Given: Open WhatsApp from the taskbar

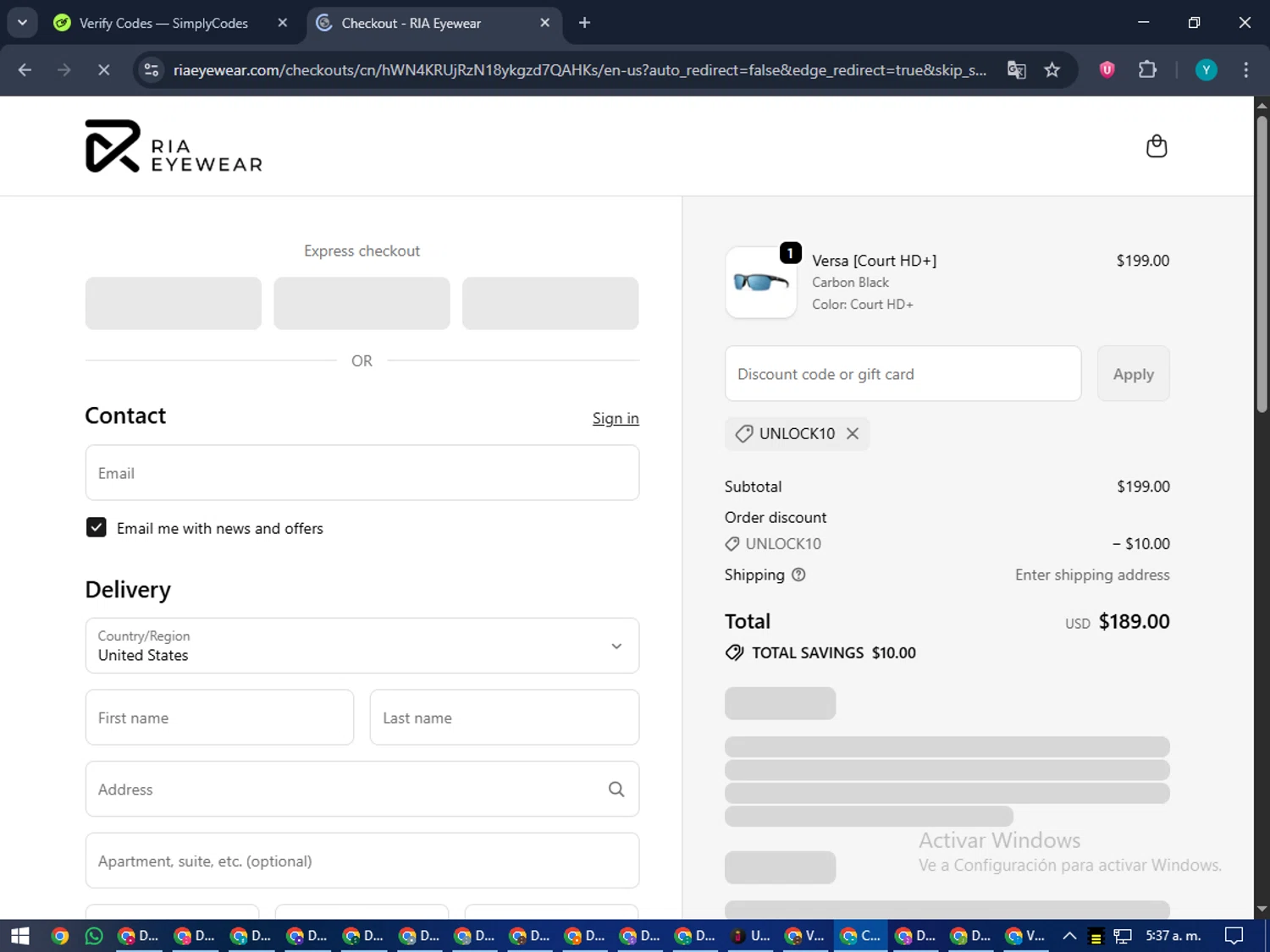Looking at the screenshot, I should [94, 935].
